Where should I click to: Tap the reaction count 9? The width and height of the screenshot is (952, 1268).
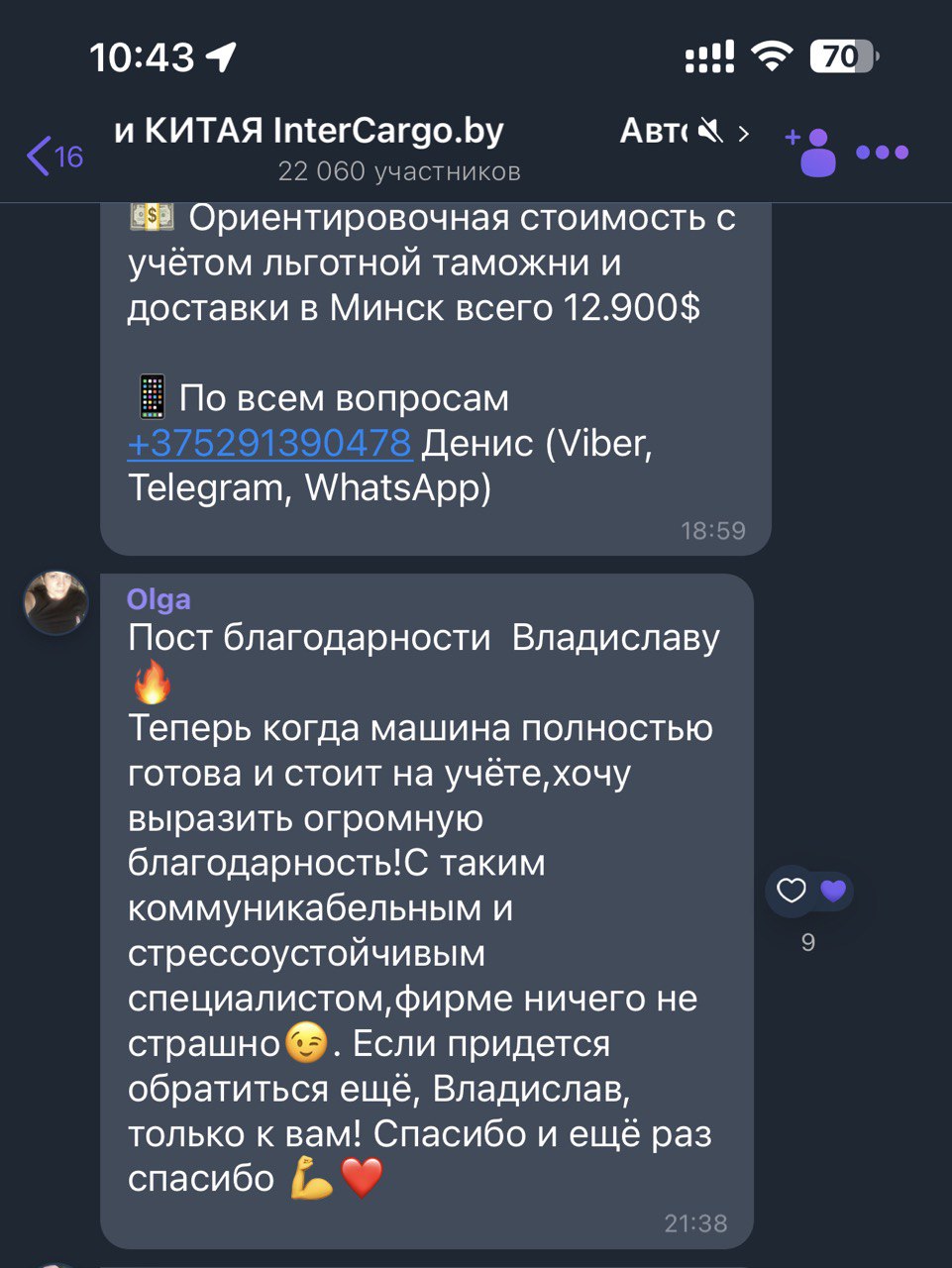(x=808, y=942)
